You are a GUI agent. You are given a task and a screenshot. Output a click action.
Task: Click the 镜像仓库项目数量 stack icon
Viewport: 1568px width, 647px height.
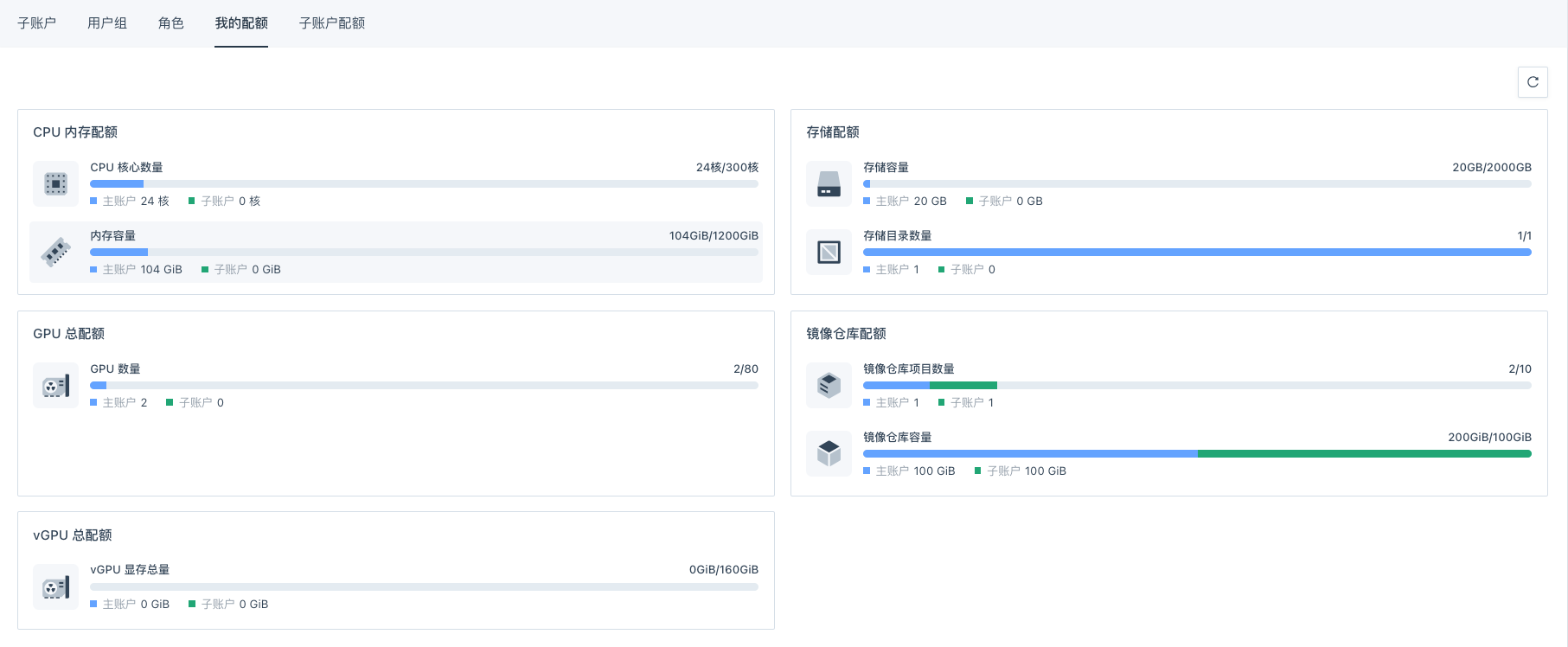(829, 385)
